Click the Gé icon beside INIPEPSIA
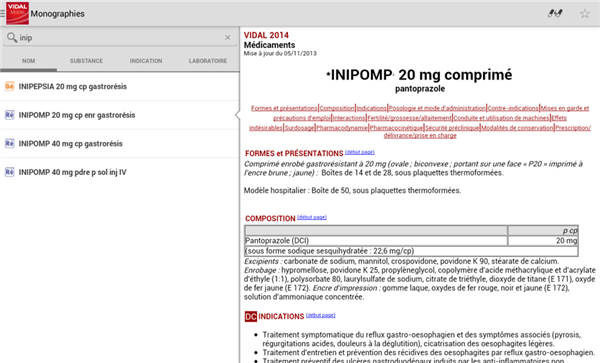This screenshot has width=600, height=363. [9, 86]
